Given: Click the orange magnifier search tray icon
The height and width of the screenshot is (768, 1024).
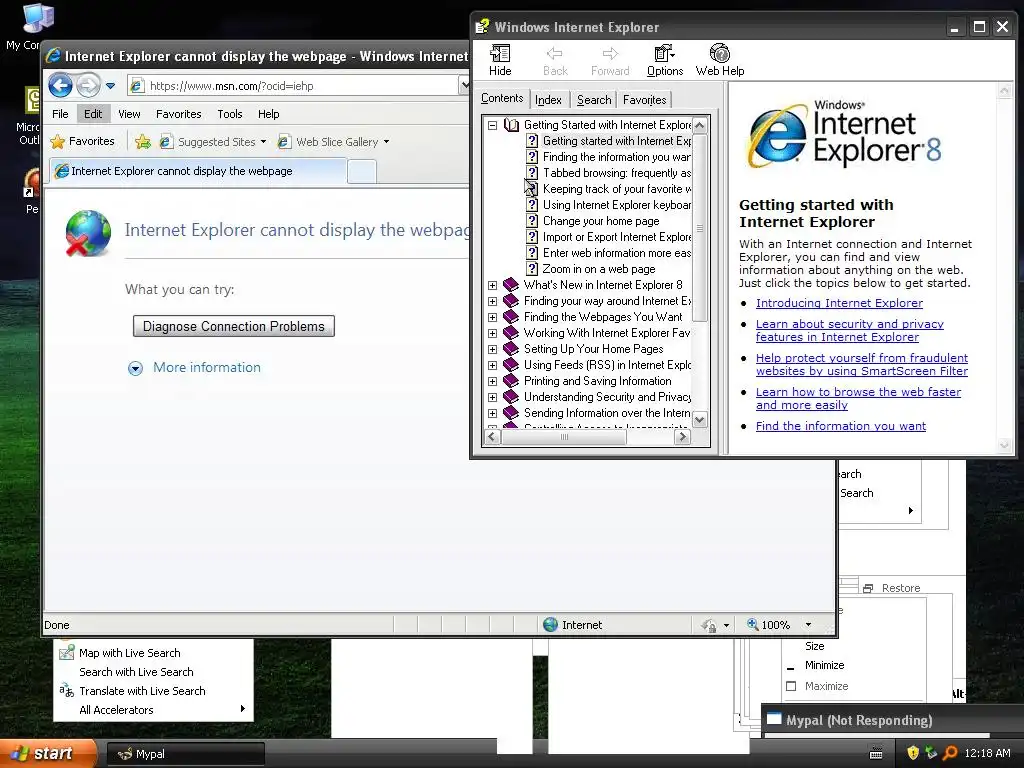Looking at the screenshot, I should [x=950, y=753].
